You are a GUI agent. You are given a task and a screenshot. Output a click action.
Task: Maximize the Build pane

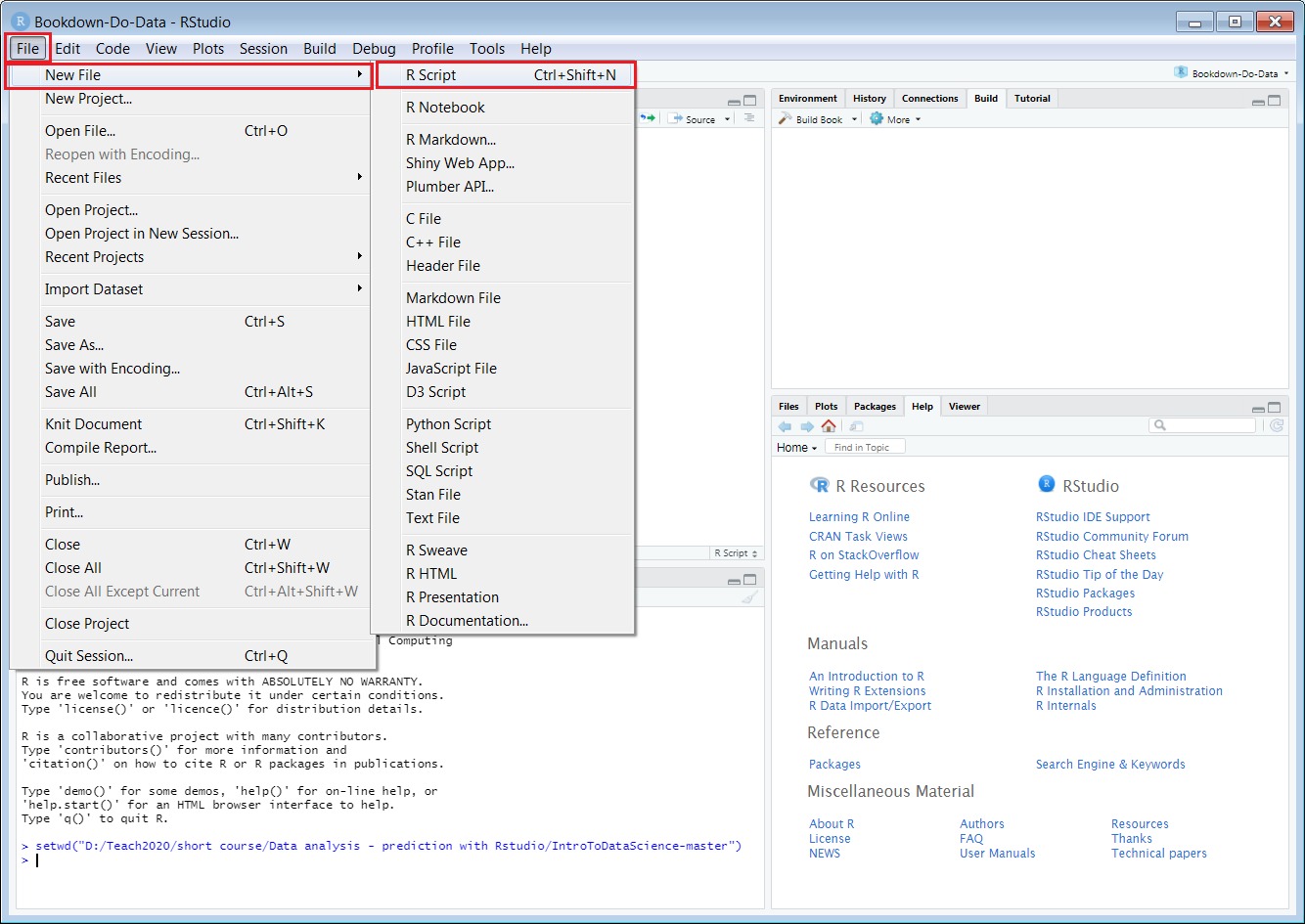coord(1275,100)
